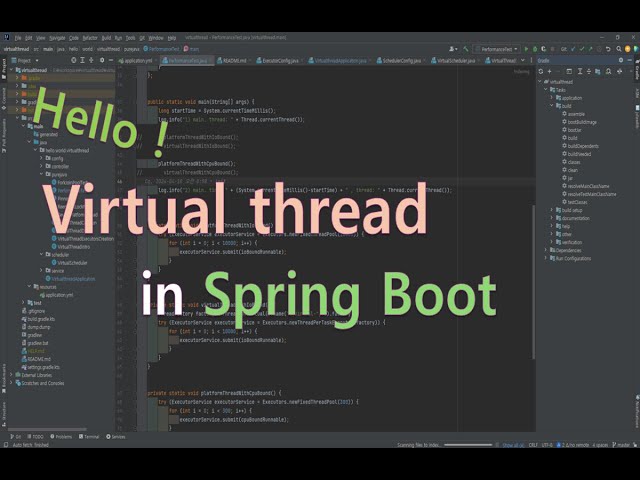Select clean task in Gradle panel
The width and height of the screenshot is (640, 480).
[x=570, y=170]
